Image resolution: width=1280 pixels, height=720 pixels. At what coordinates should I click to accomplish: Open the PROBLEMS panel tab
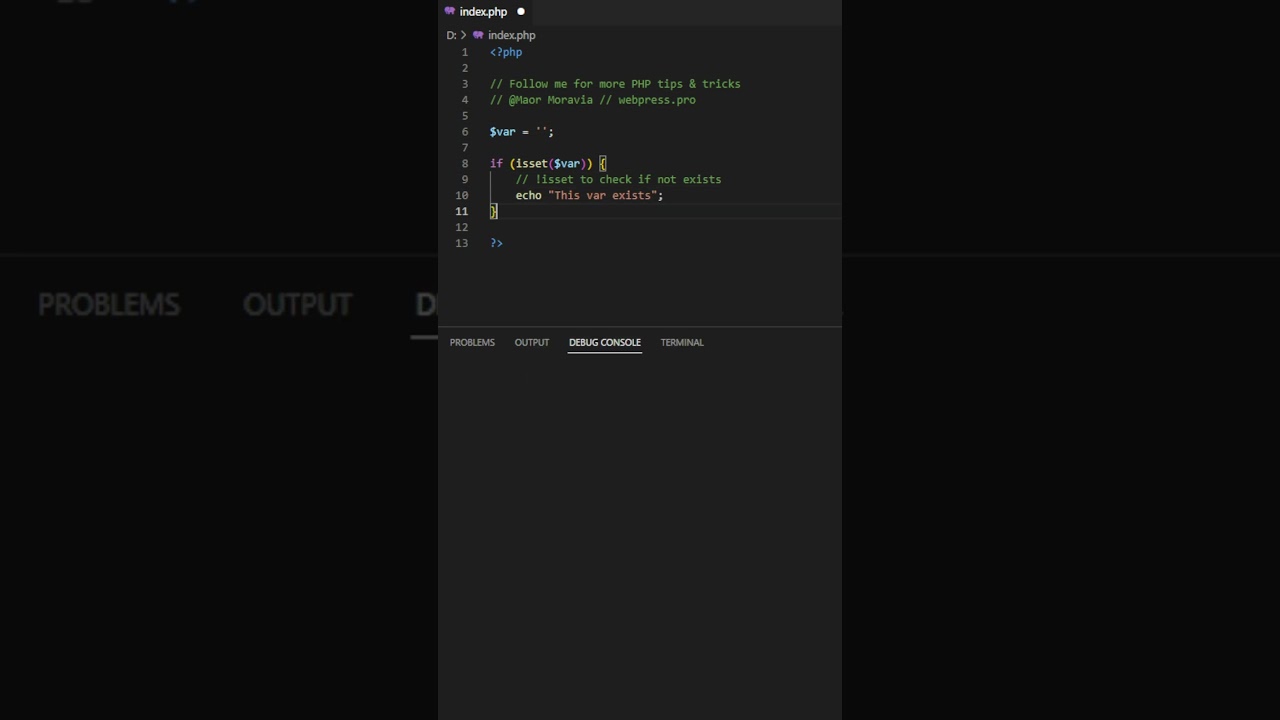[x=472, y=342]
